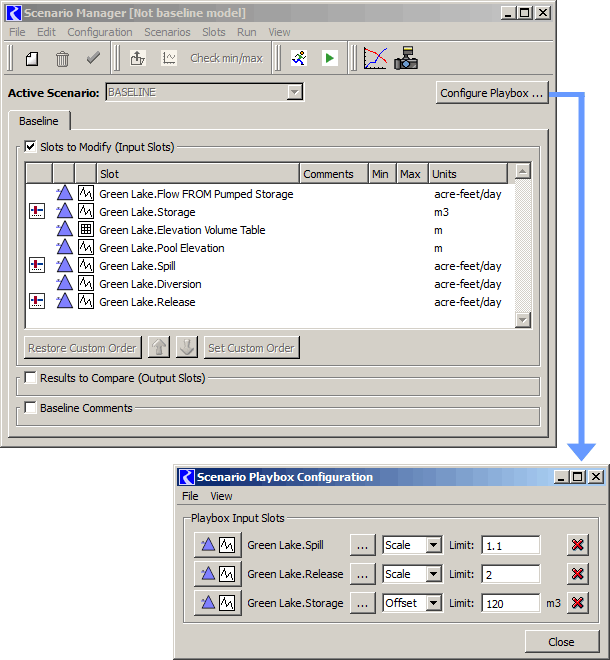Click the export slots toolbar icon
610x660 pixels.
138,58
